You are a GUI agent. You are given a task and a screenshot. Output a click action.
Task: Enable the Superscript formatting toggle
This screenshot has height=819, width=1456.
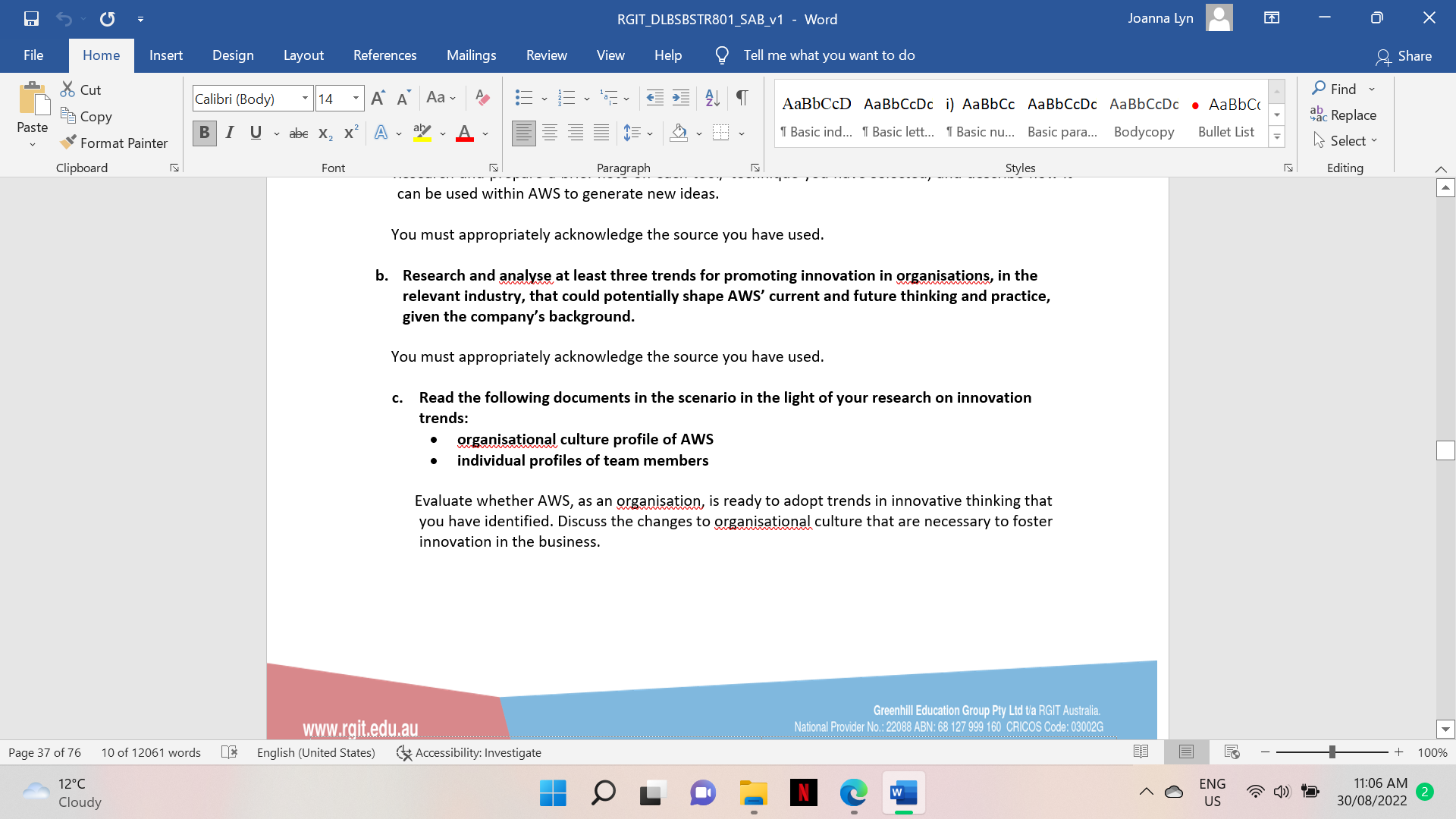click(348, 133)
